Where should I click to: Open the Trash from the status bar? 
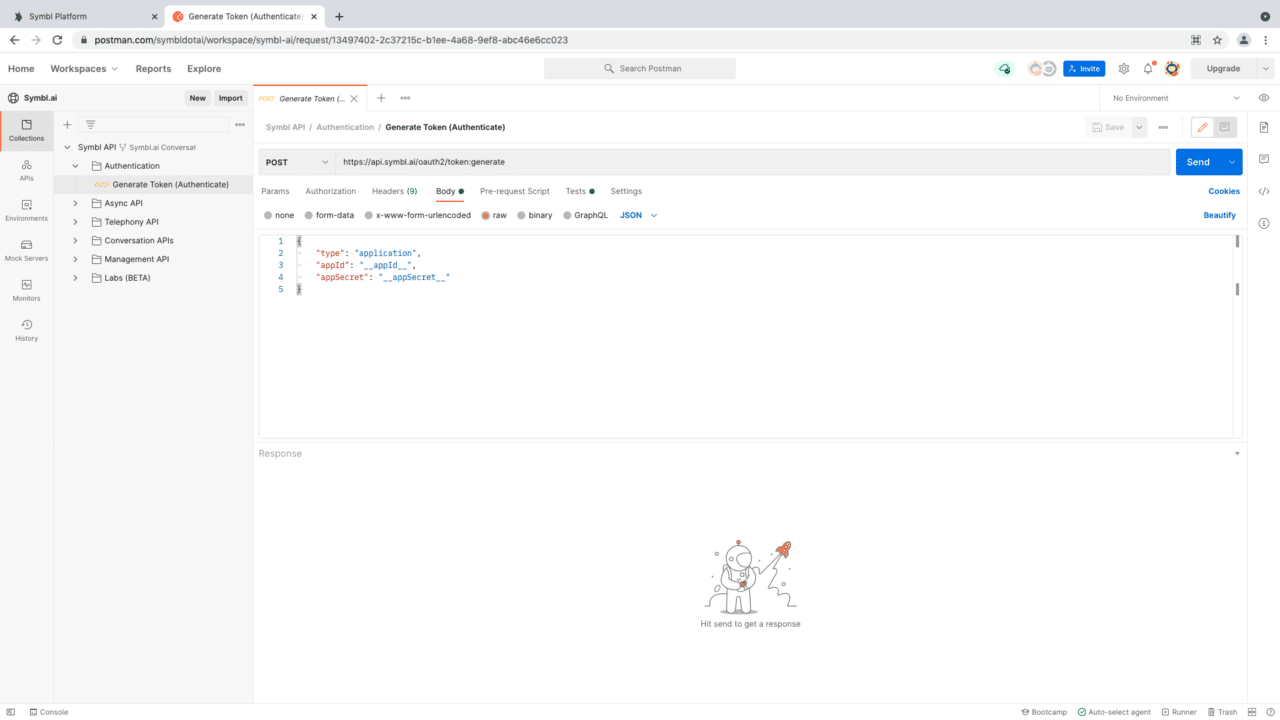(1222, 711)
